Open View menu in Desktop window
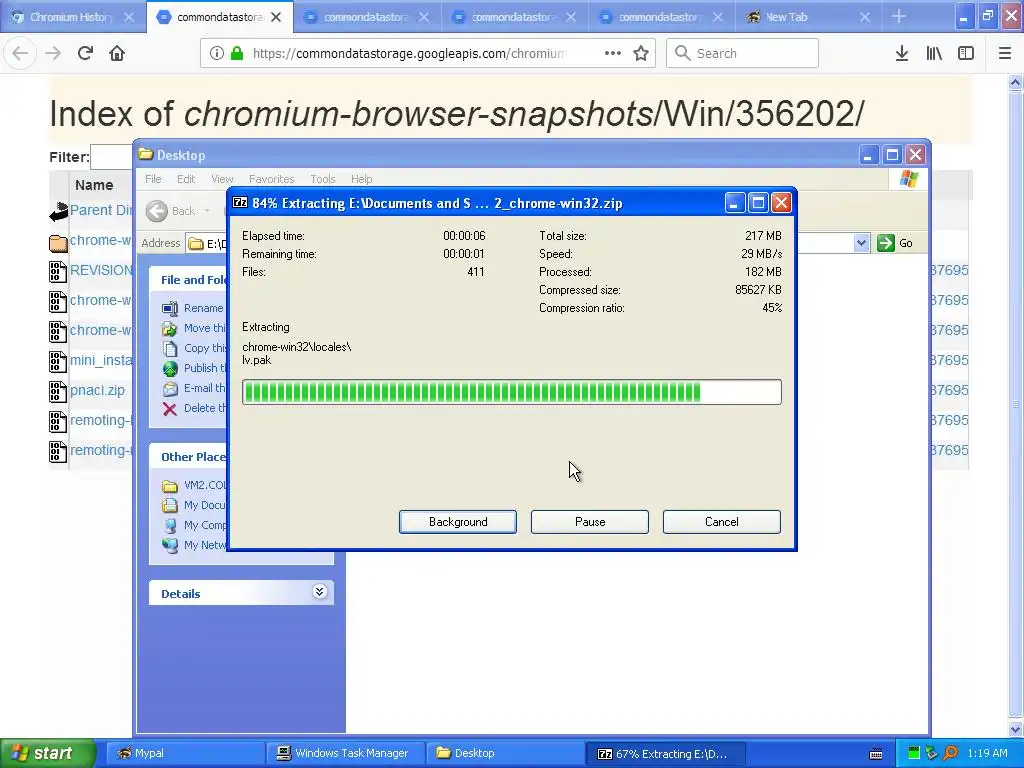The image size is (1024, 768). click(222, 179)
